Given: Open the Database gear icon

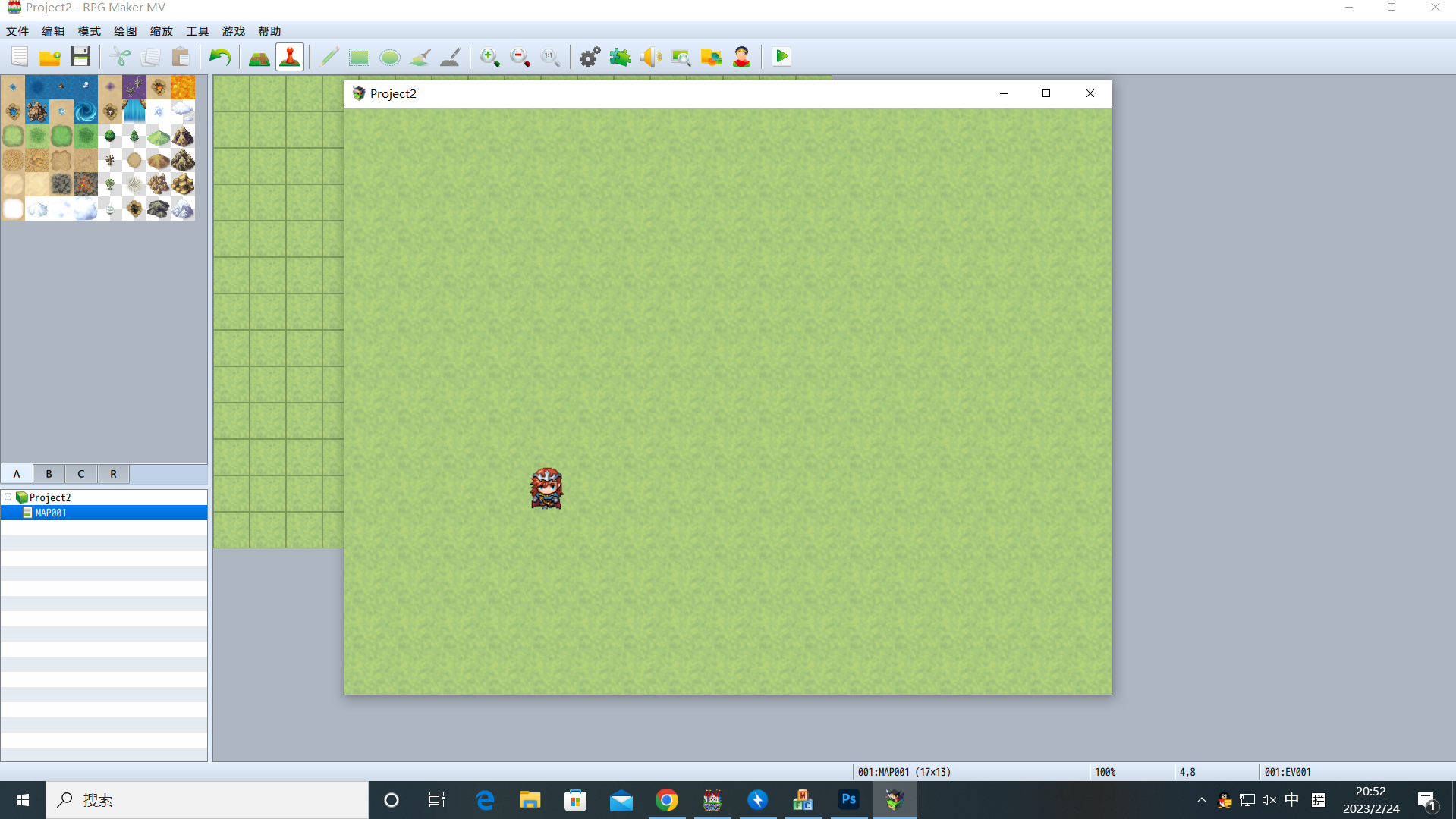Looking at the screenshot, I should tap(590, 57).
